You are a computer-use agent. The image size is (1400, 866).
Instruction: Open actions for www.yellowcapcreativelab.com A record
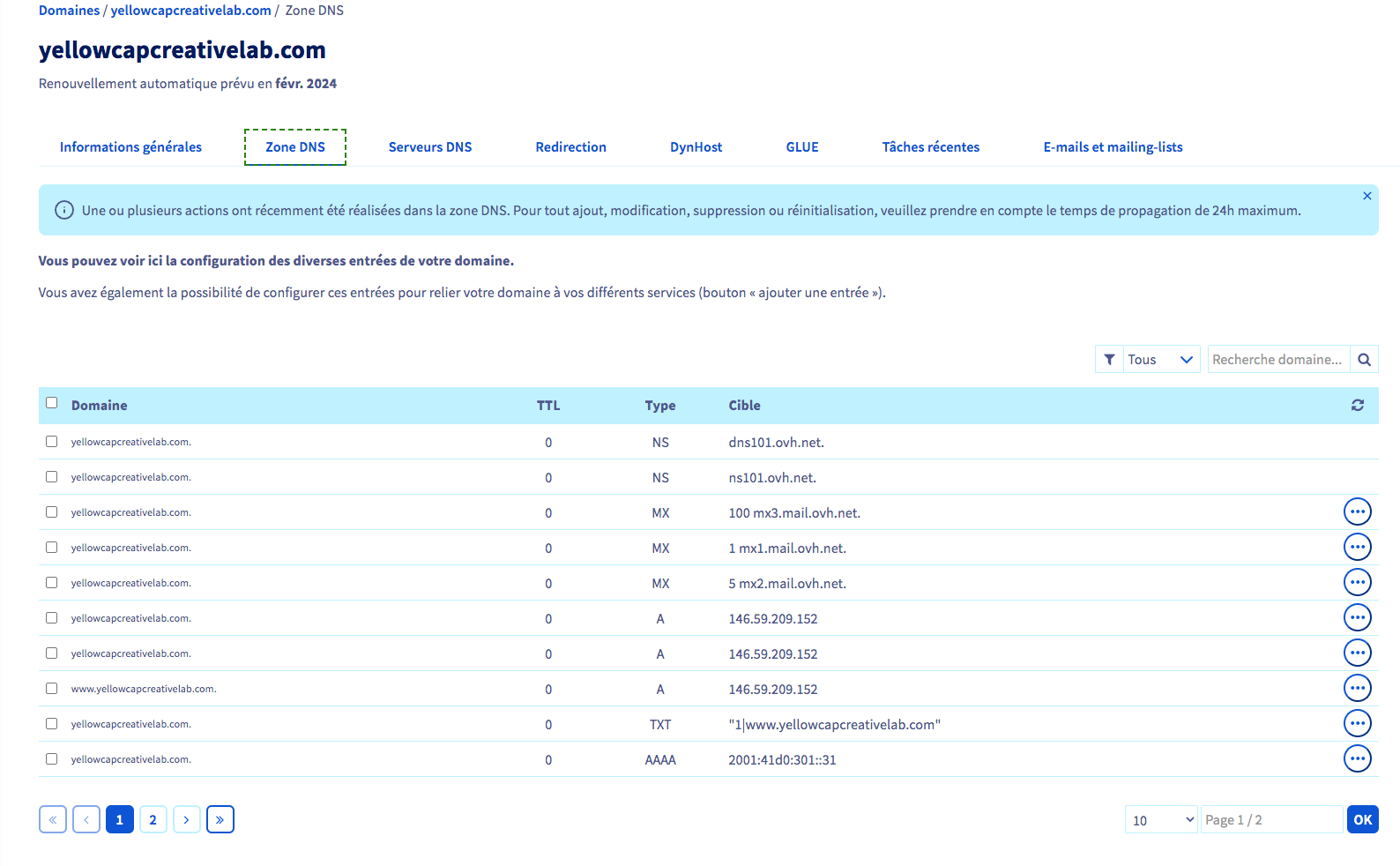pos(1357,689)
